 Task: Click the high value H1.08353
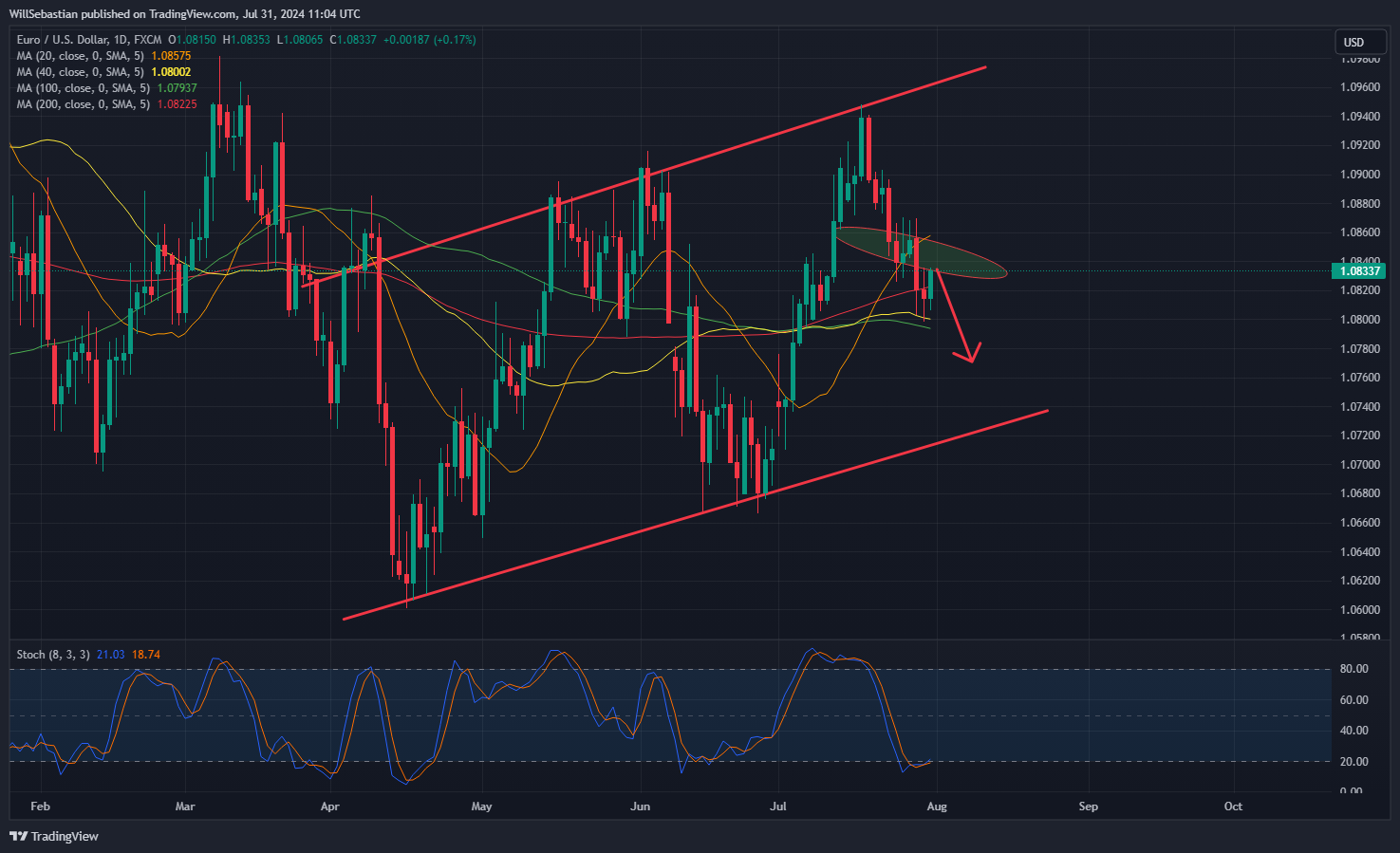(246, 40)
